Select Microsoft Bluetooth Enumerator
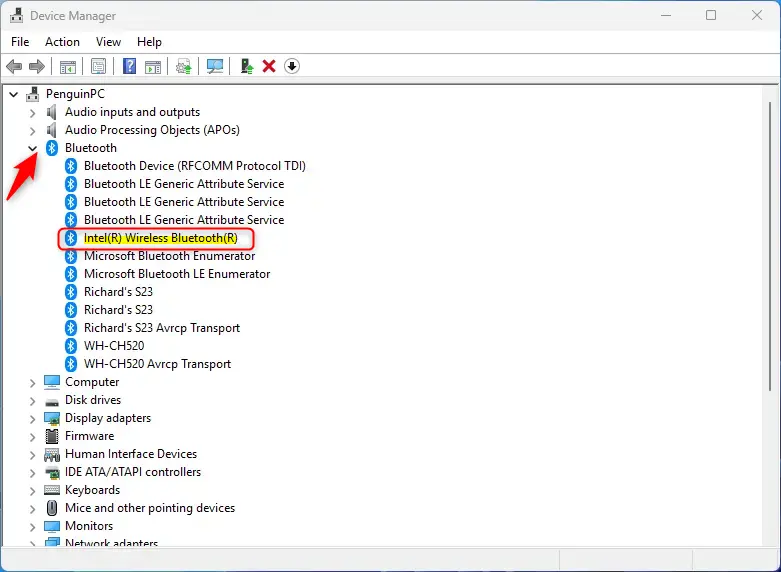The image size is (781, 572). 169,256
